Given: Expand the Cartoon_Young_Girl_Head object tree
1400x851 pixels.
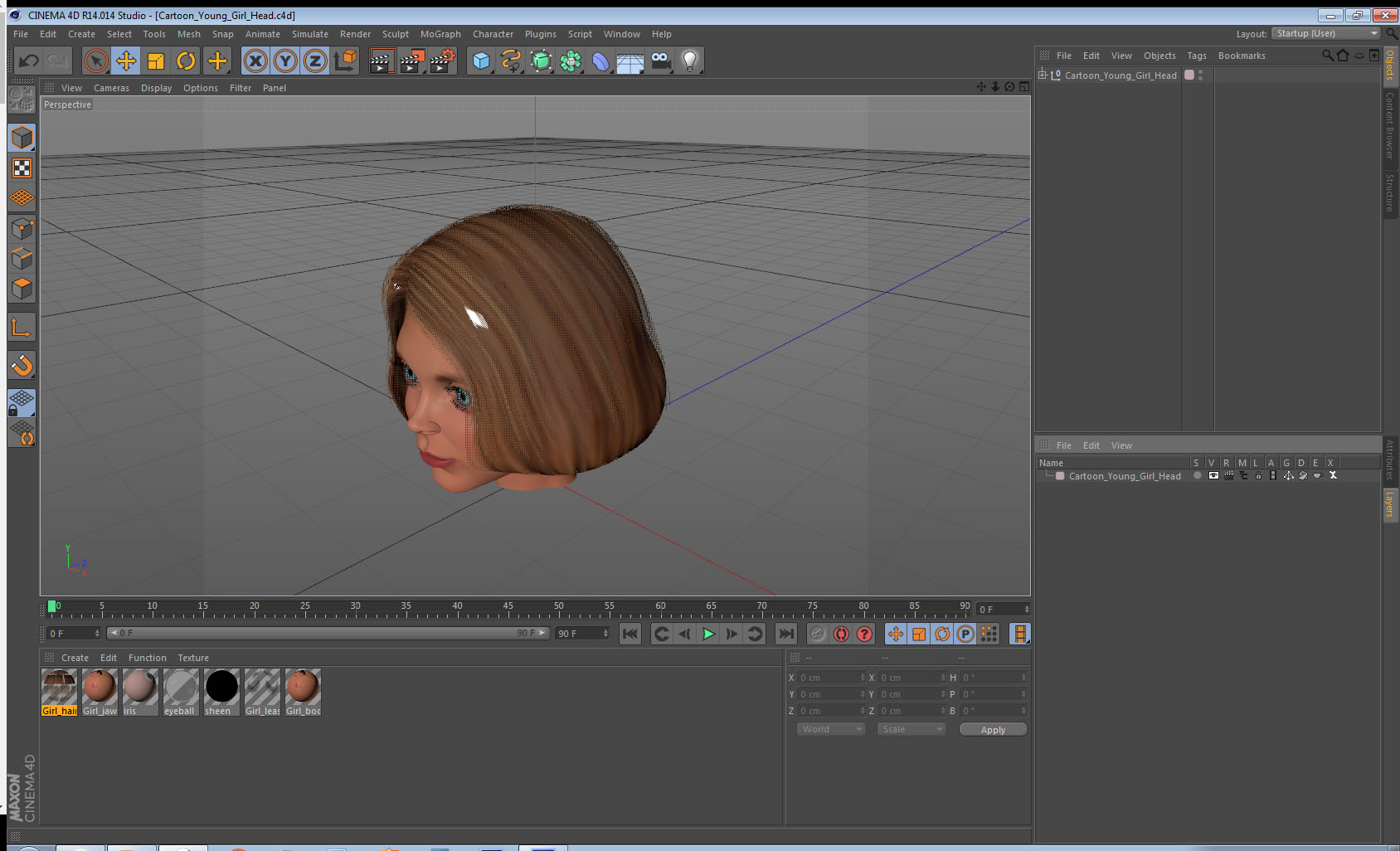Looking at the screenshot, I should click(x=1043, y=75).
